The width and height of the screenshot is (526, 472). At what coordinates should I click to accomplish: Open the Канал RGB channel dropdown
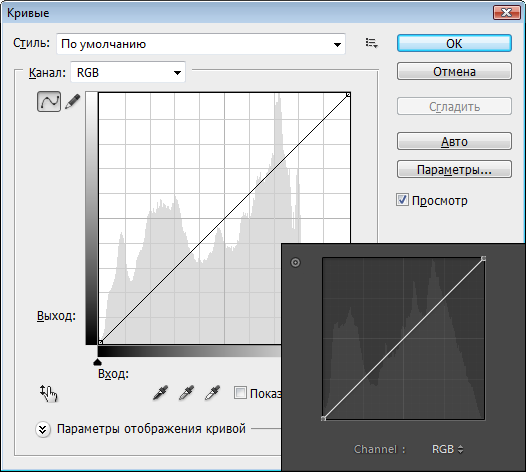(x=128, y=72)
